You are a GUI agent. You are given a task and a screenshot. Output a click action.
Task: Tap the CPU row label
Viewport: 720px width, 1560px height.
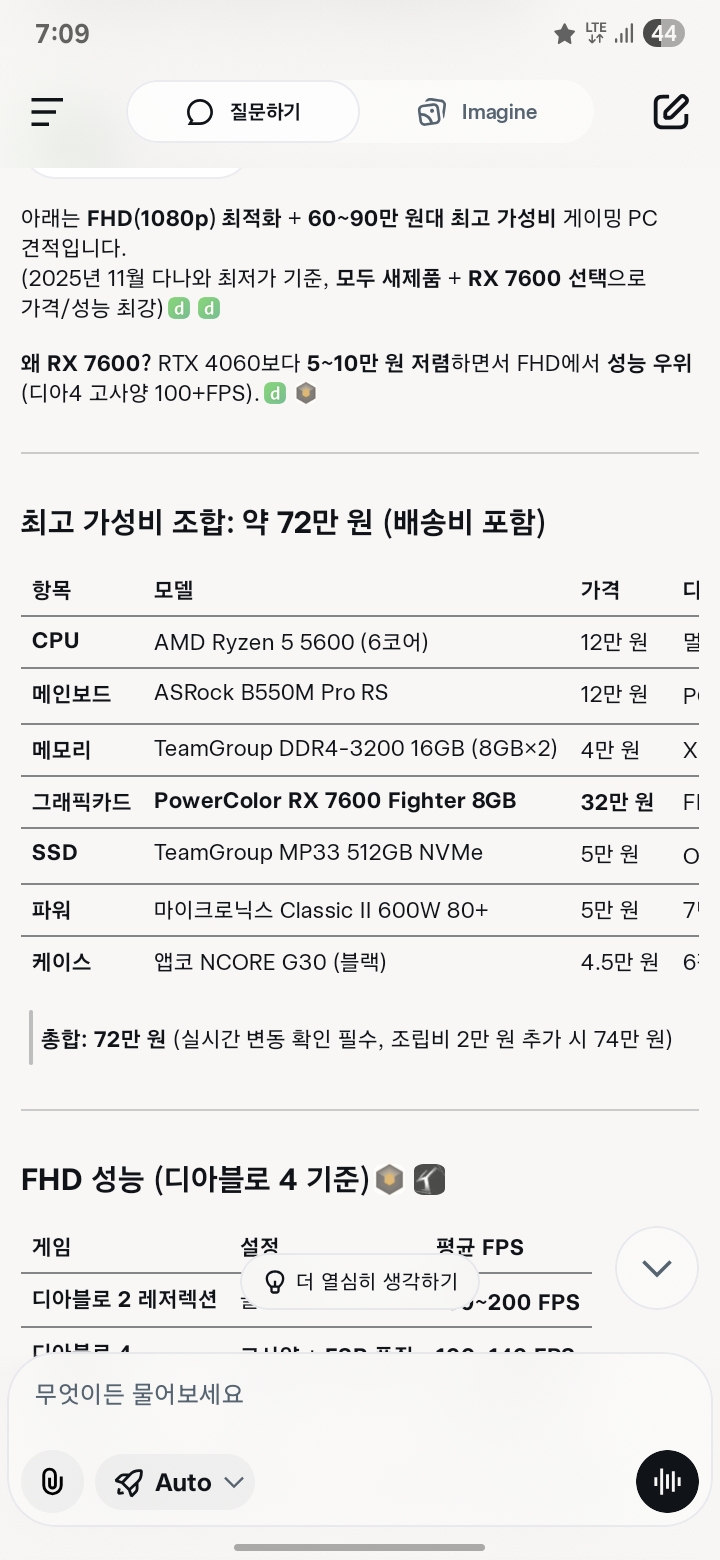pos(55,641)
